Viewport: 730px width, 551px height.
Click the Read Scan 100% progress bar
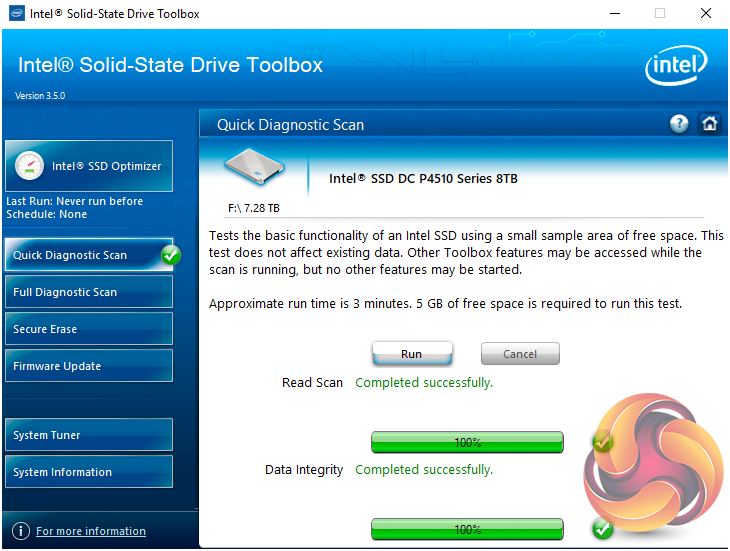tap(467, 442)
